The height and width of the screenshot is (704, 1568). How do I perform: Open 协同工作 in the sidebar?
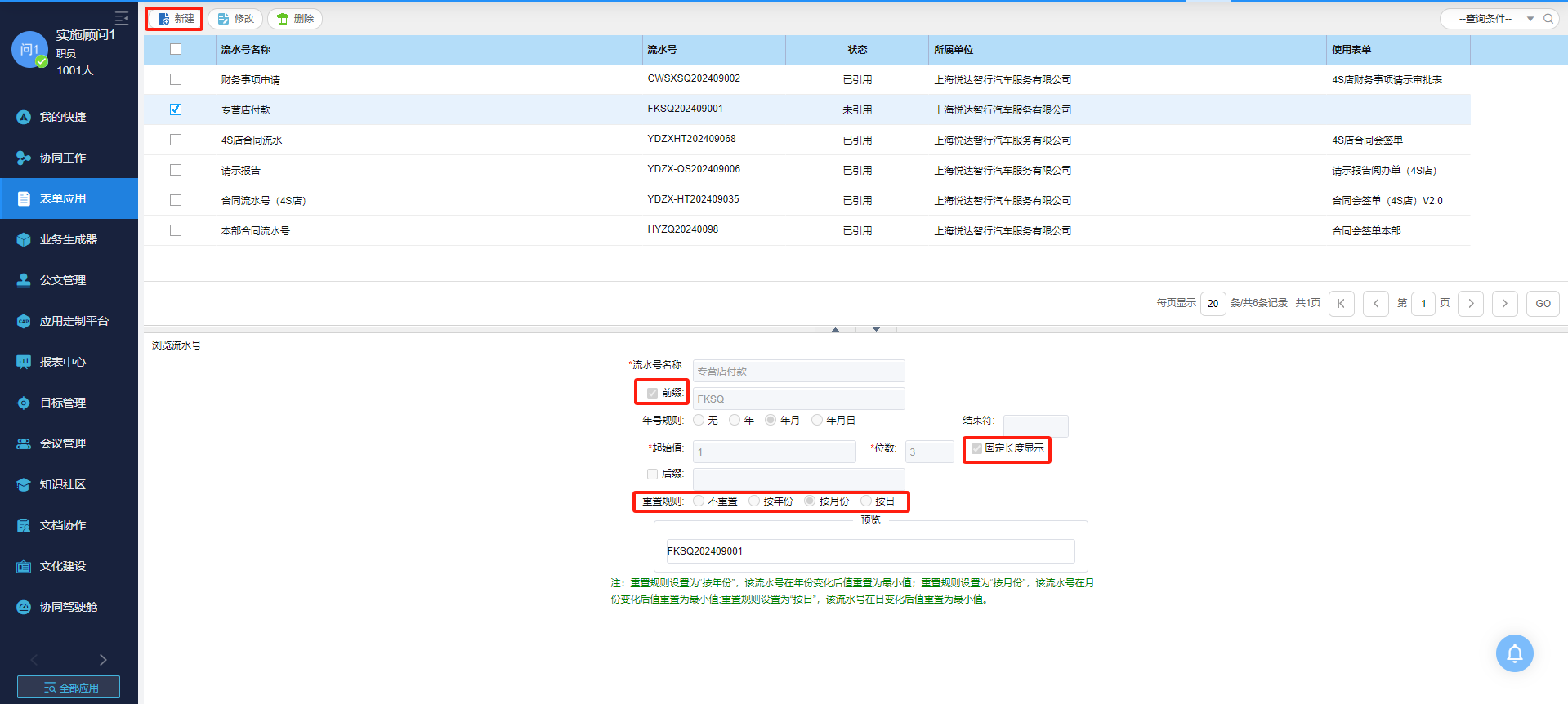click(63, 158)
